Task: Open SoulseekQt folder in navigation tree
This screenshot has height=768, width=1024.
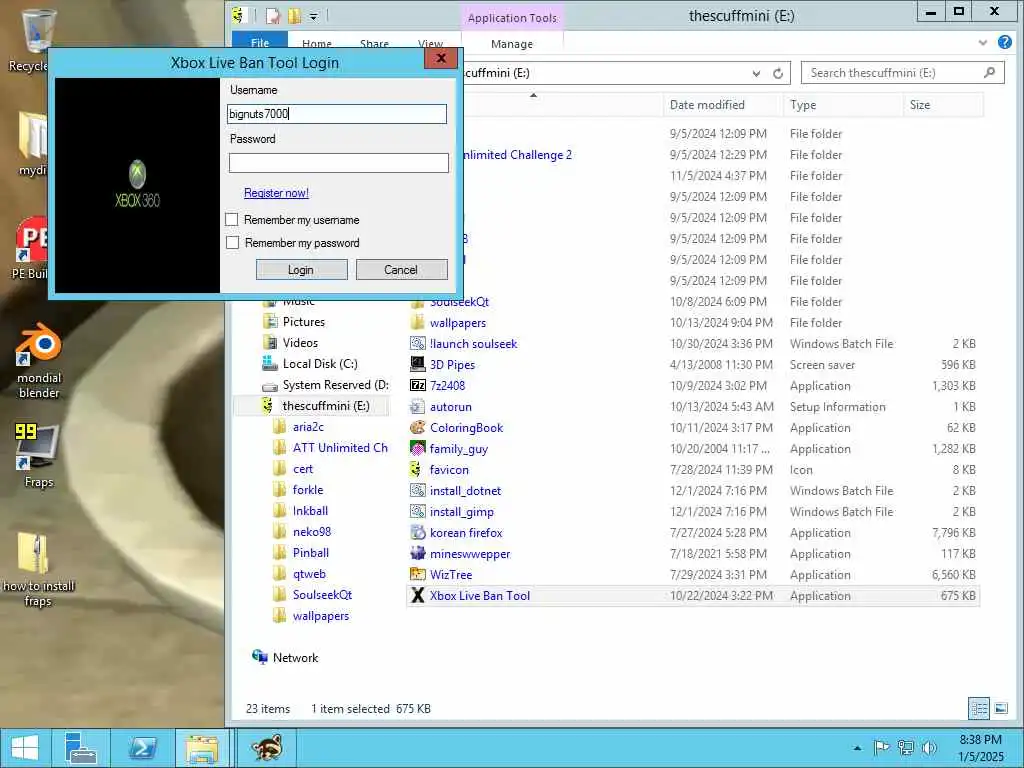Action: pyautogui.click(x=323, y=594)
